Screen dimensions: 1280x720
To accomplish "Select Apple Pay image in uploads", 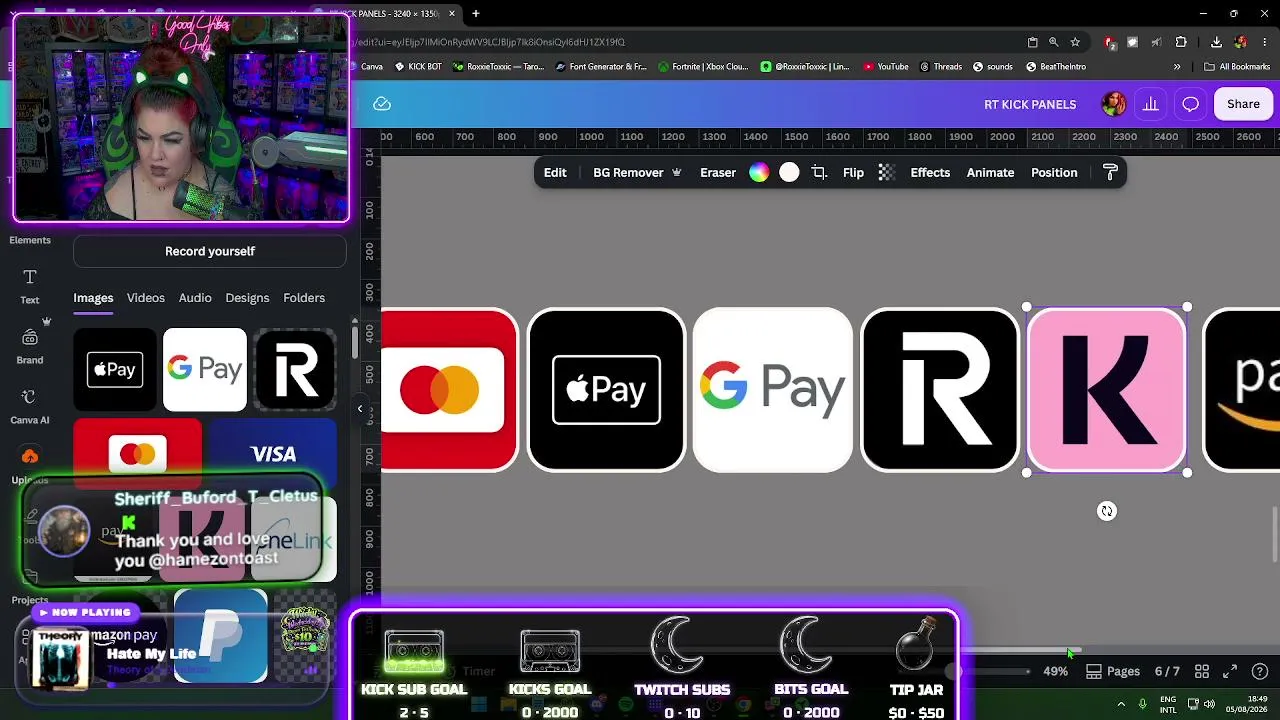I will (115, 370).
